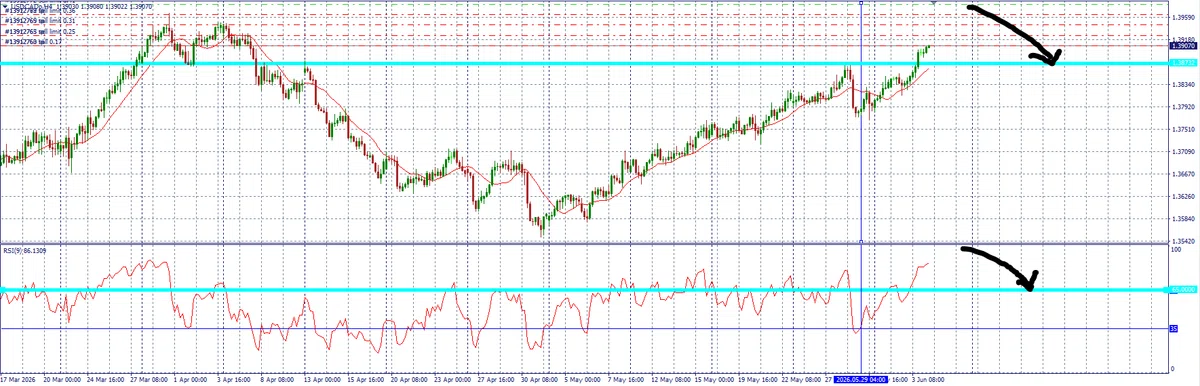The width and height of the screenshot is (1200, 386).
Task: Click the 1.37920 price scale value
Action: pos(1183,107)
